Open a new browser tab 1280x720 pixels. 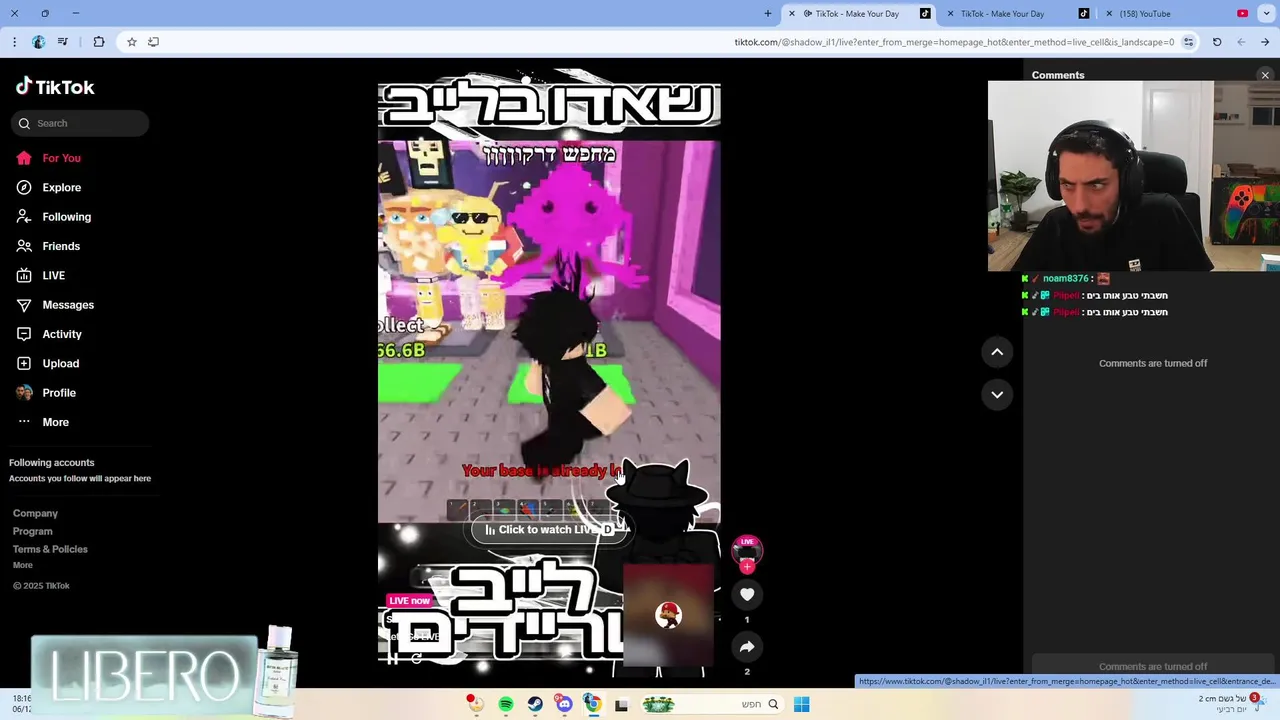(768, 14)
